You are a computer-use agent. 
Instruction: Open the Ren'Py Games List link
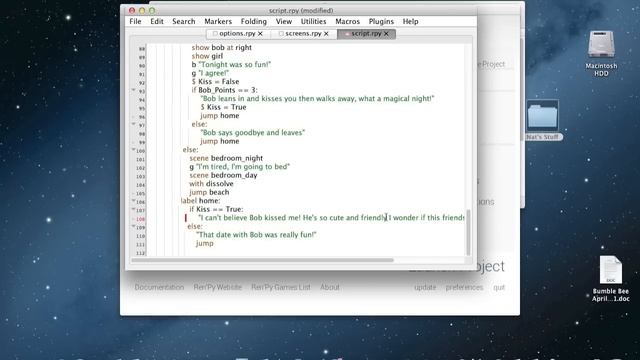pos(281,287)
